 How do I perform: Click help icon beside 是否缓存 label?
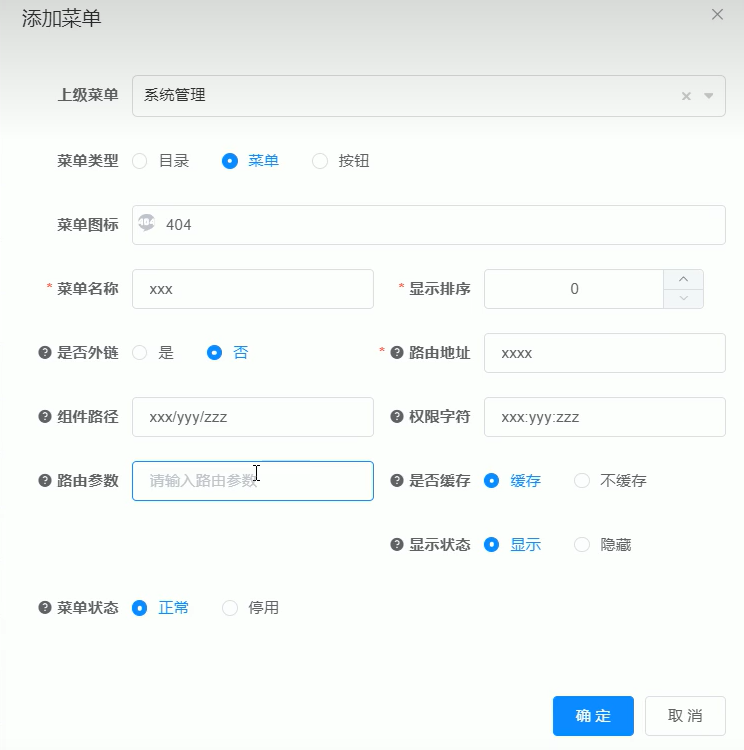(x=396, y=480)
